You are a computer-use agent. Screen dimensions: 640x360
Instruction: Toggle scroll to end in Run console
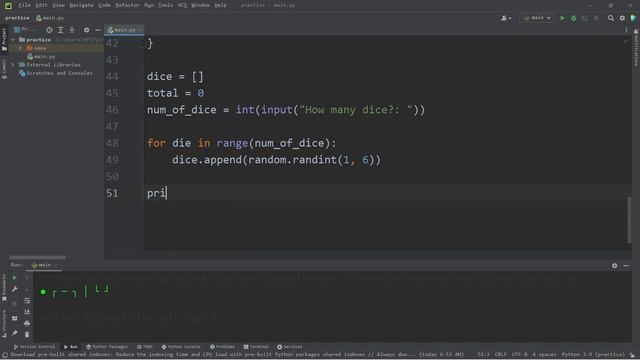click(x=27, y=312)
